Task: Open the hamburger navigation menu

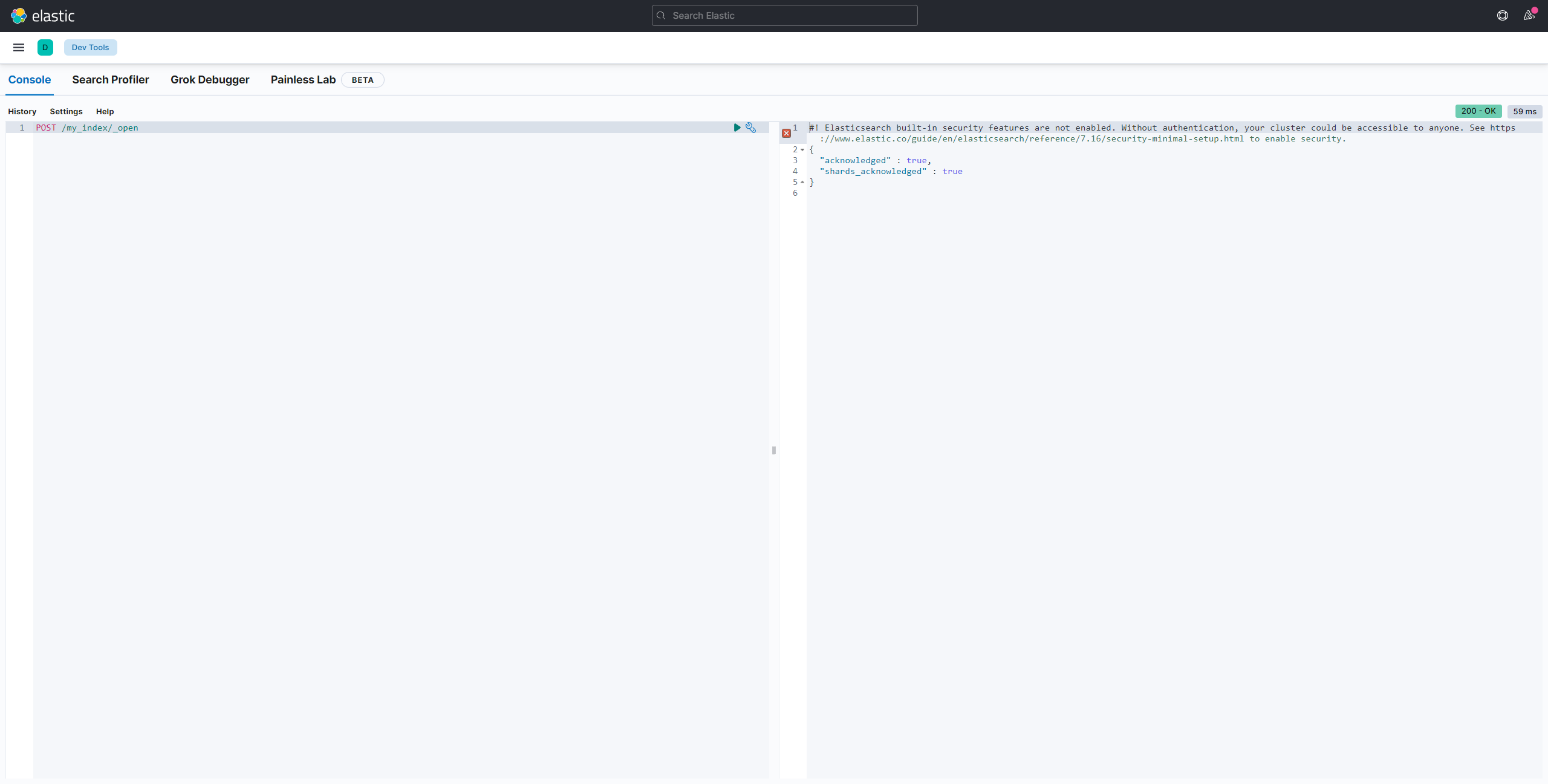Action: pos(19,47)
